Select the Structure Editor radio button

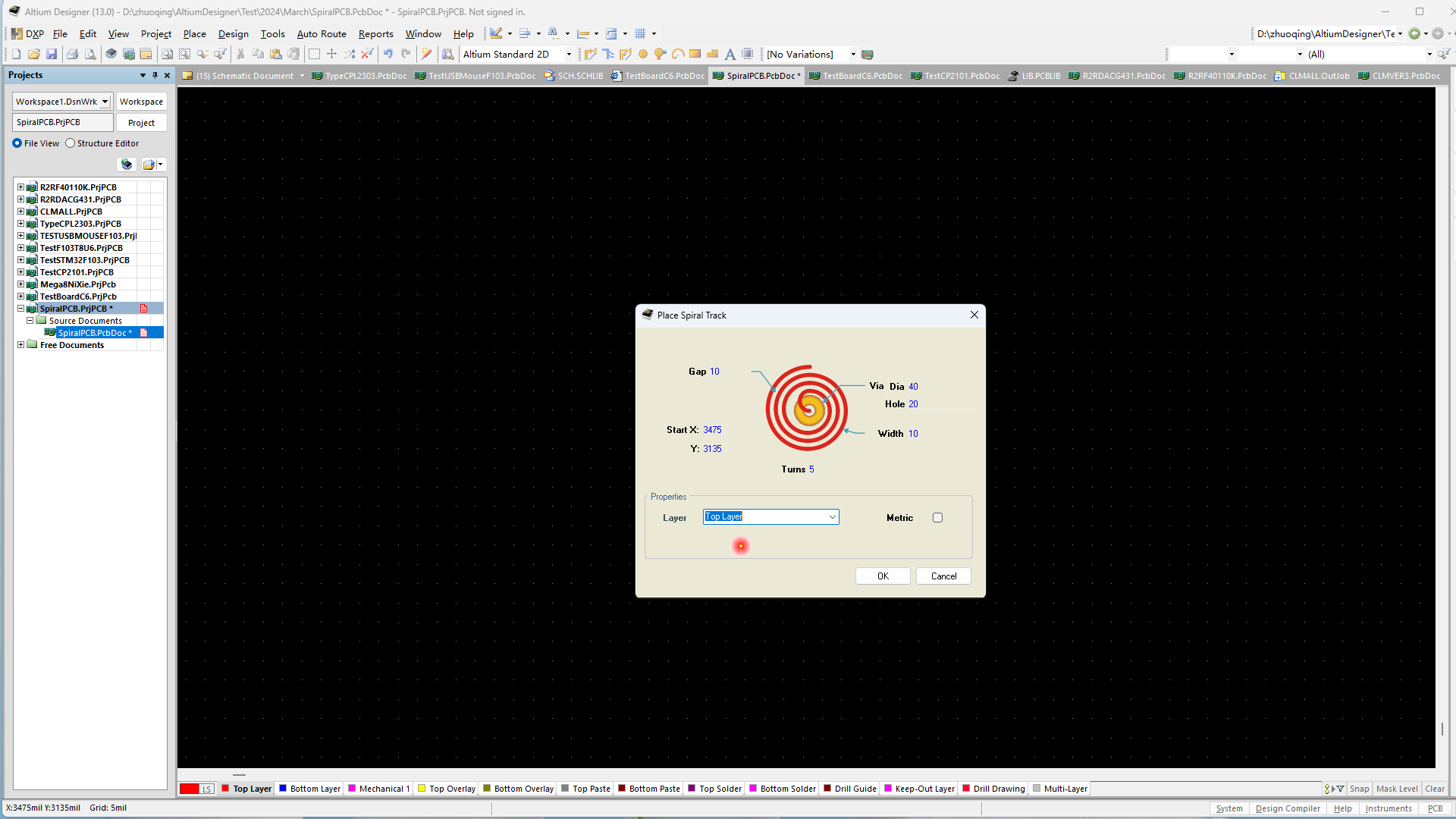click(x=71, y=143)
